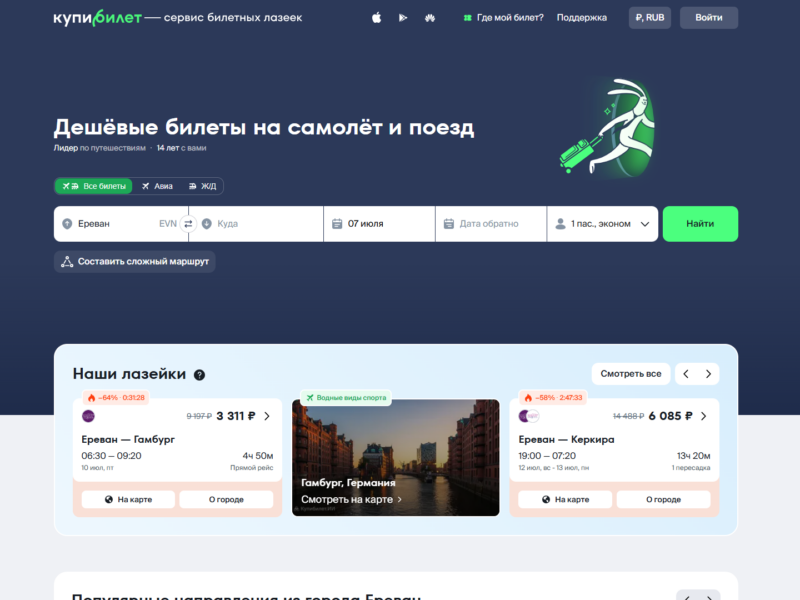
Task: Show next лазейки cards arrow
Action: coord(708,374)
